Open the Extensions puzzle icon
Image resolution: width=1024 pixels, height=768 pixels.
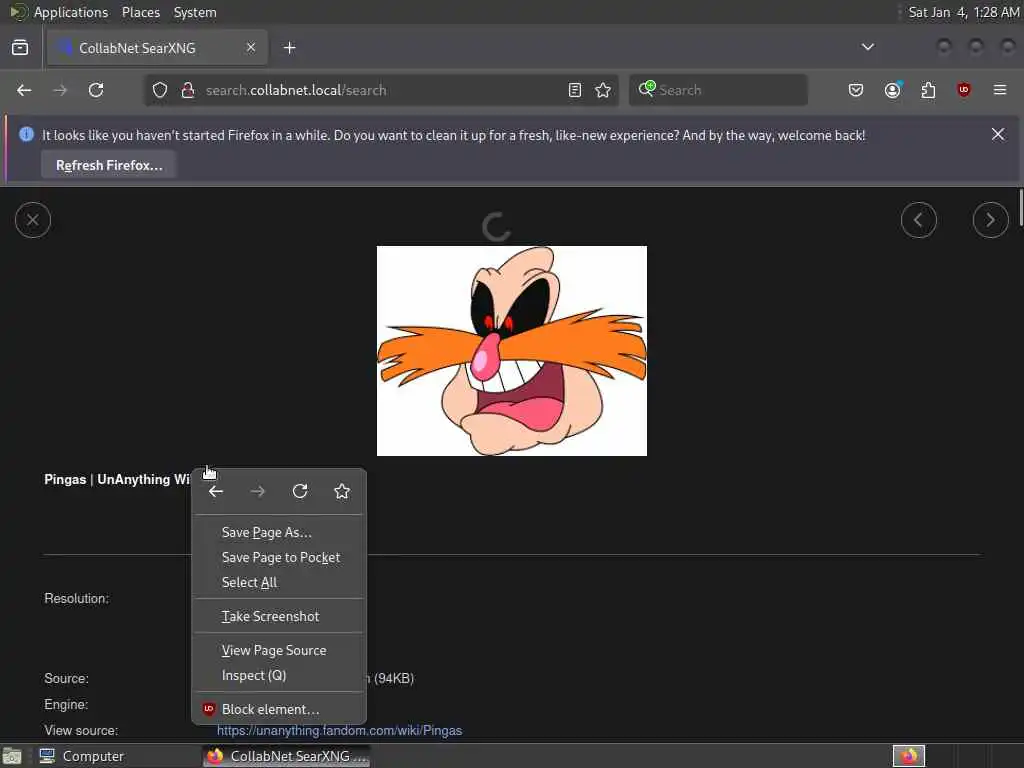tap(928, 90)
